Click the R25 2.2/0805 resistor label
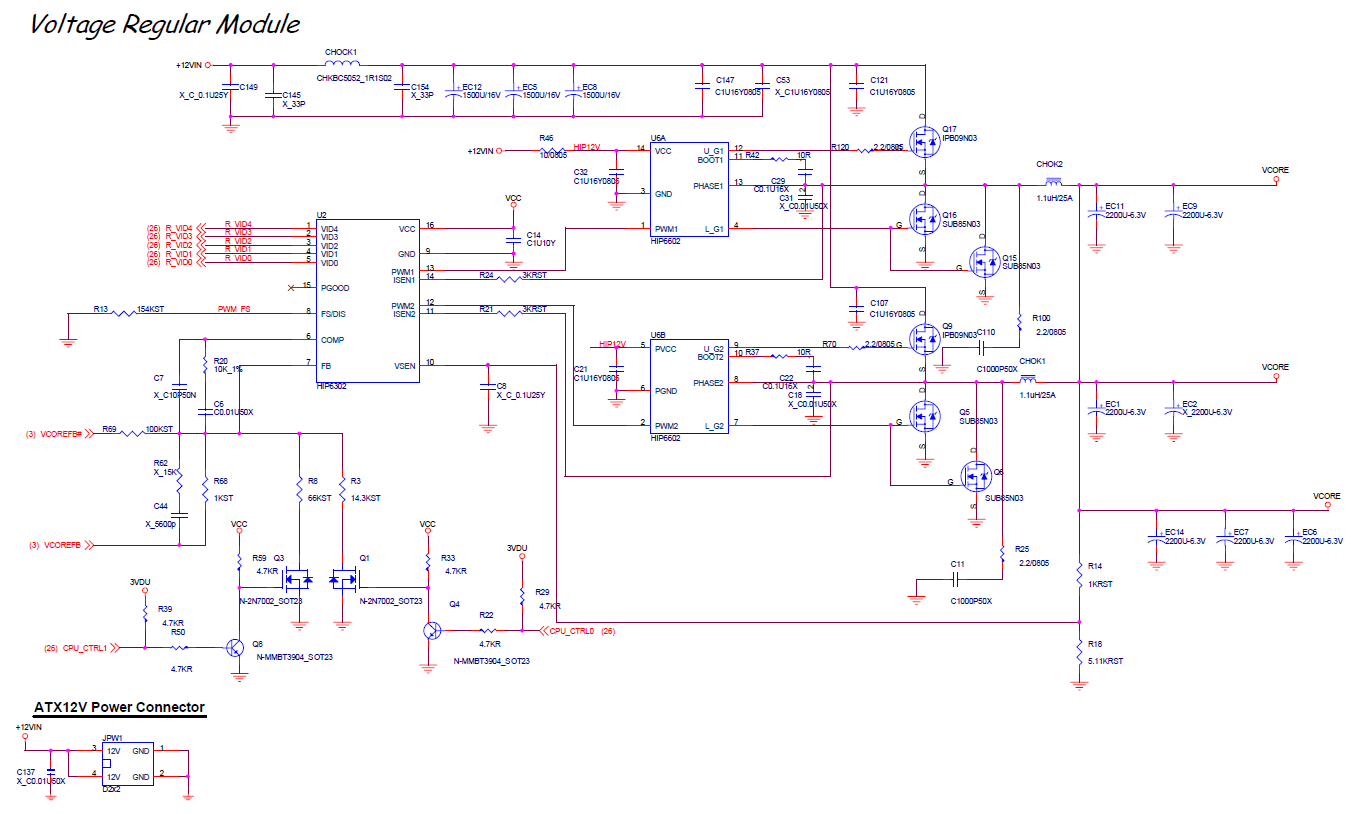The width and height of the screenshot is (1372, 814). [x=1031, y=556]
